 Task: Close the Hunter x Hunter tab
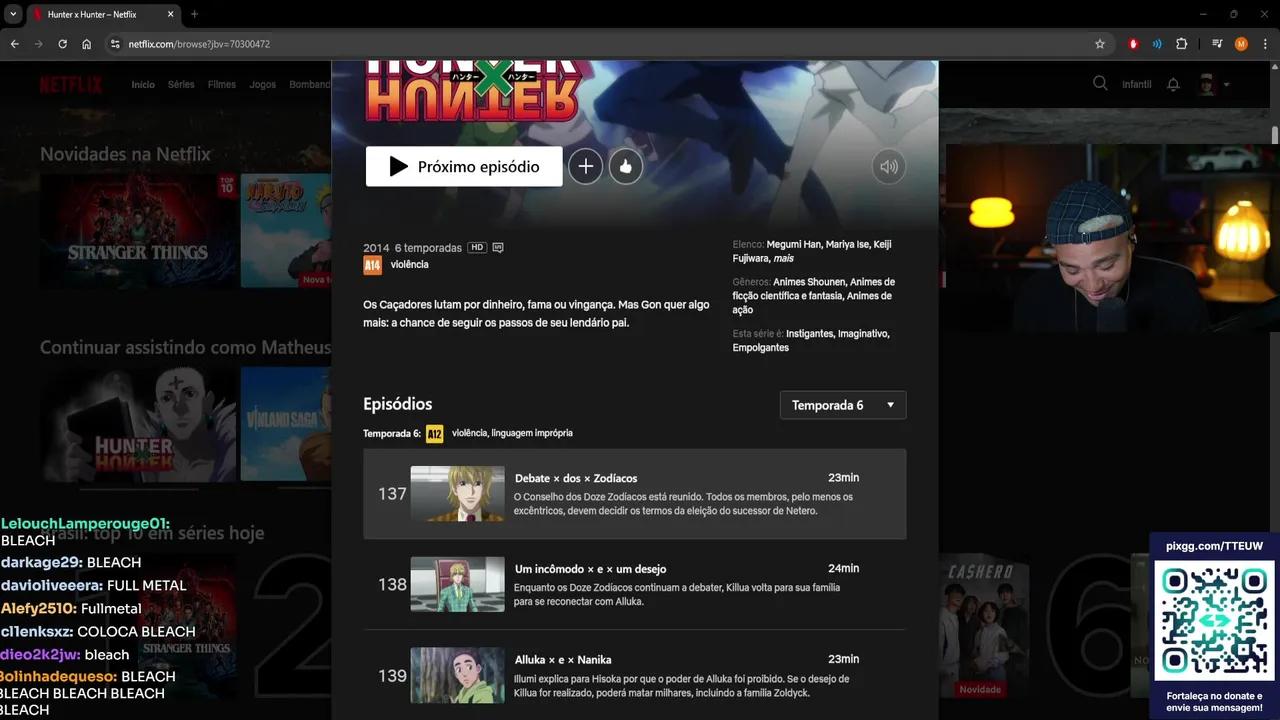tap(170, 14)
